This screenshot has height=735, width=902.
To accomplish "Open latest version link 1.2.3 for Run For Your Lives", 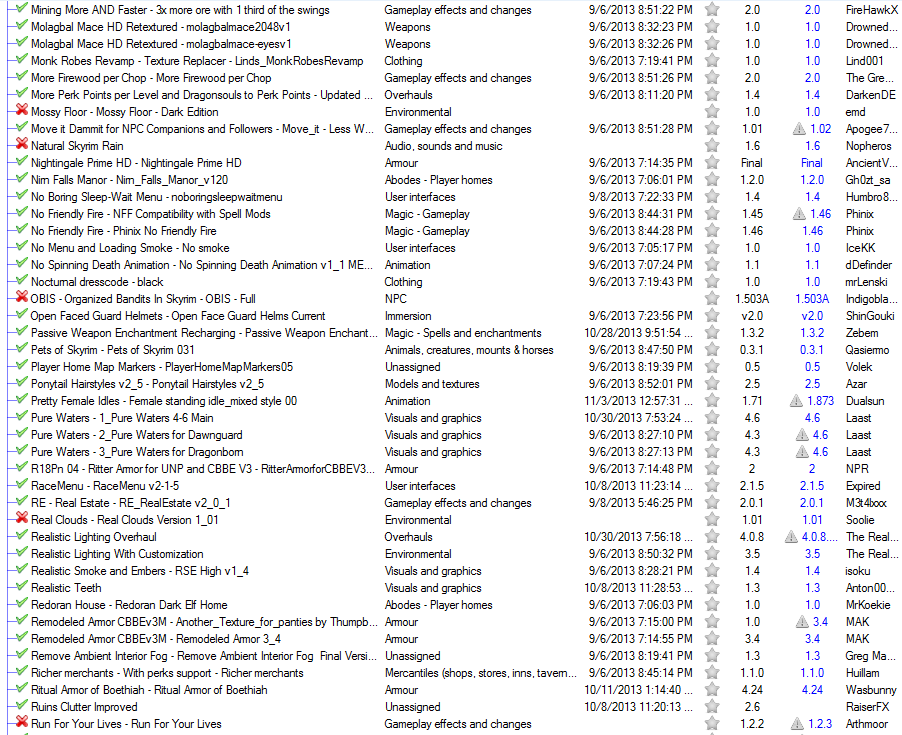I will (820, 723).
